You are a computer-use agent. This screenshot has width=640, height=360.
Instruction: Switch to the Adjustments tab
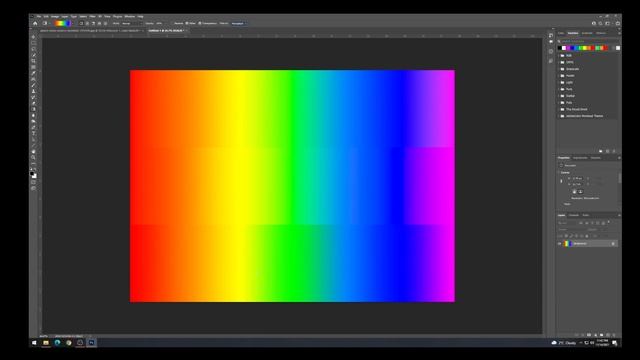(x=580, y=158)
